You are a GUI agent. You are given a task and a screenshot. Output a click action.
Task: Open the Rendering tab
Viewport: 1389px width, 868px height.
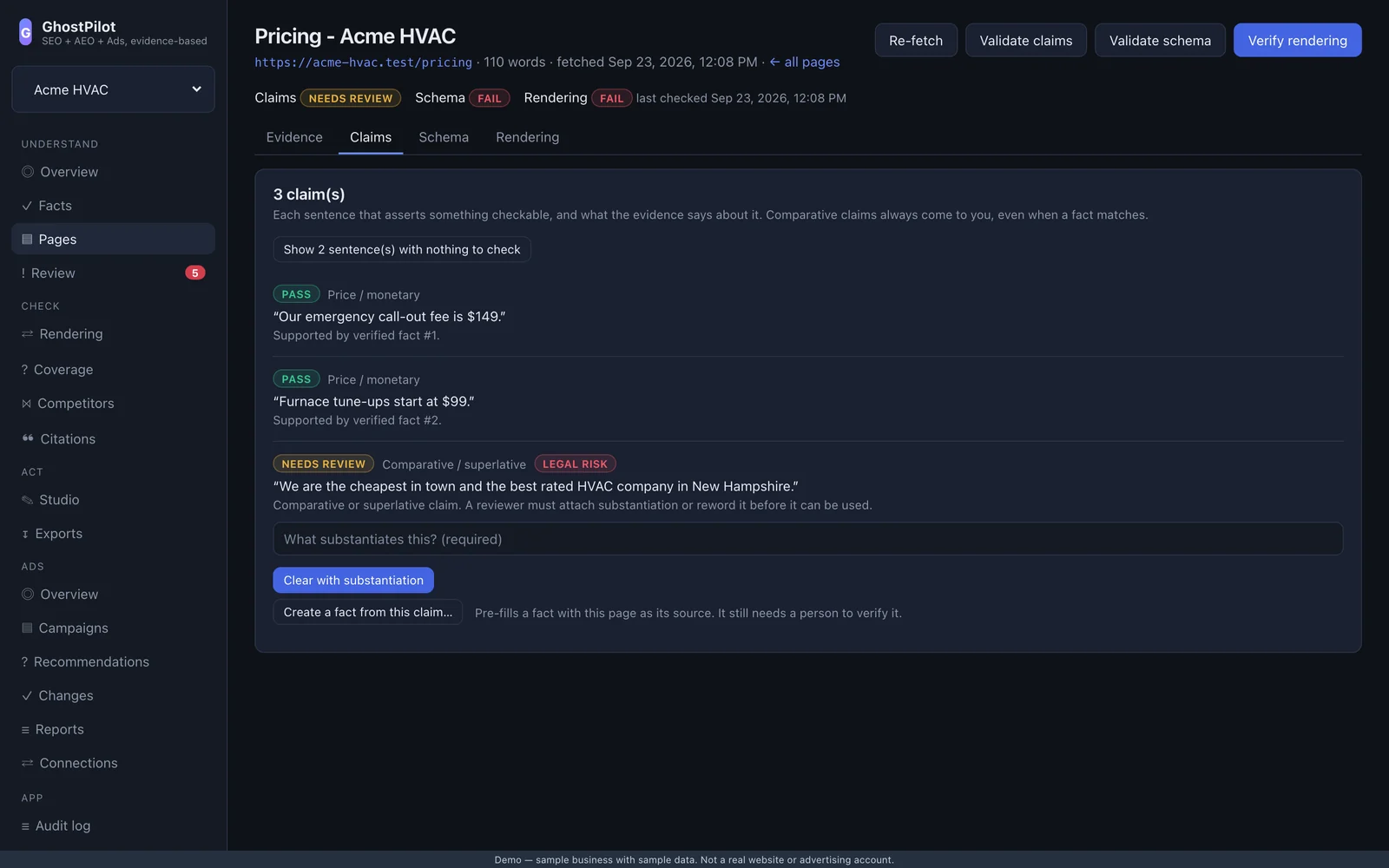coord(528,137)
